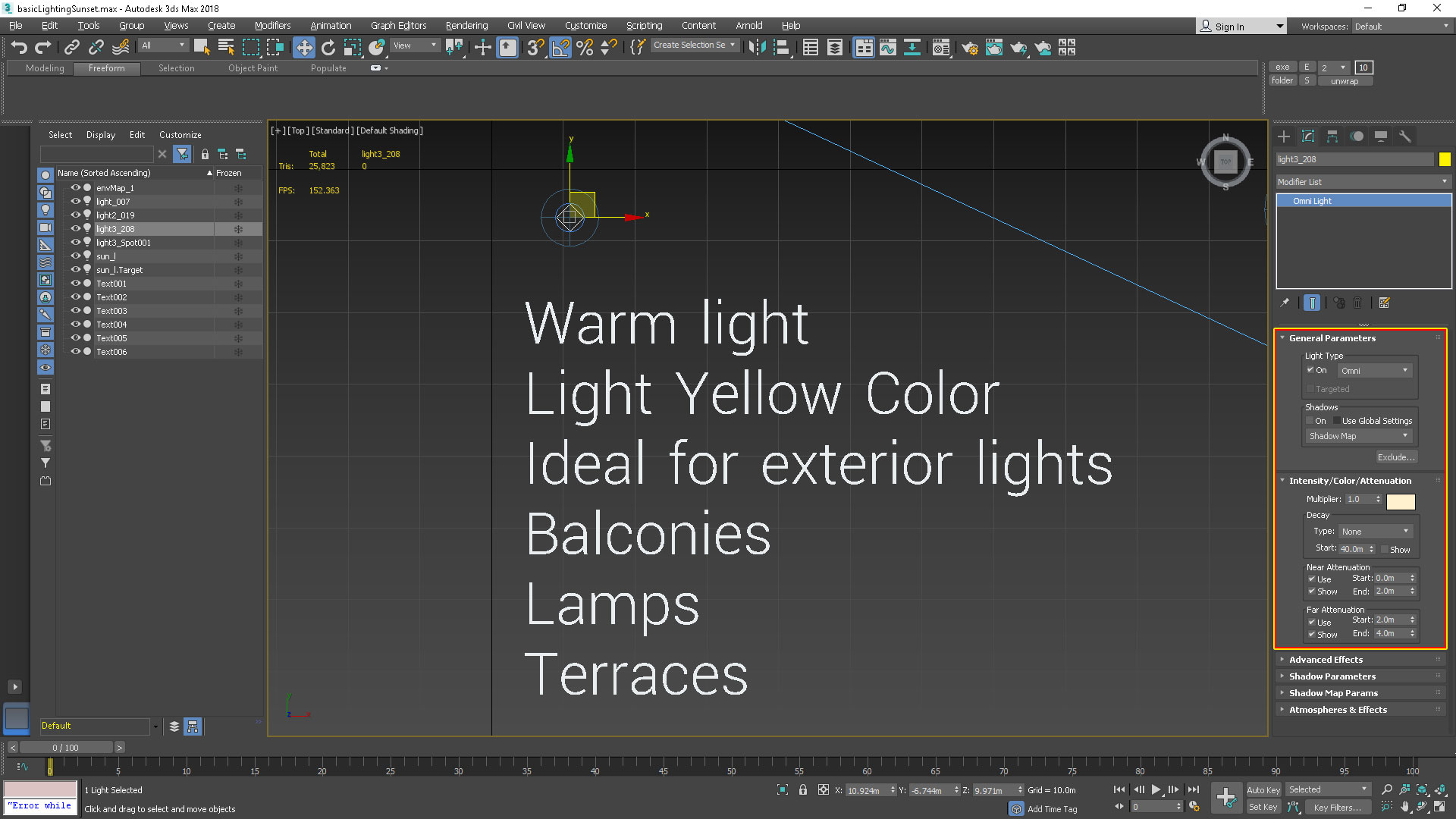This screenshot has width=1456, height=819.
Task: Switch to the Object Paint tab
Action: click(x=253, y=68)
